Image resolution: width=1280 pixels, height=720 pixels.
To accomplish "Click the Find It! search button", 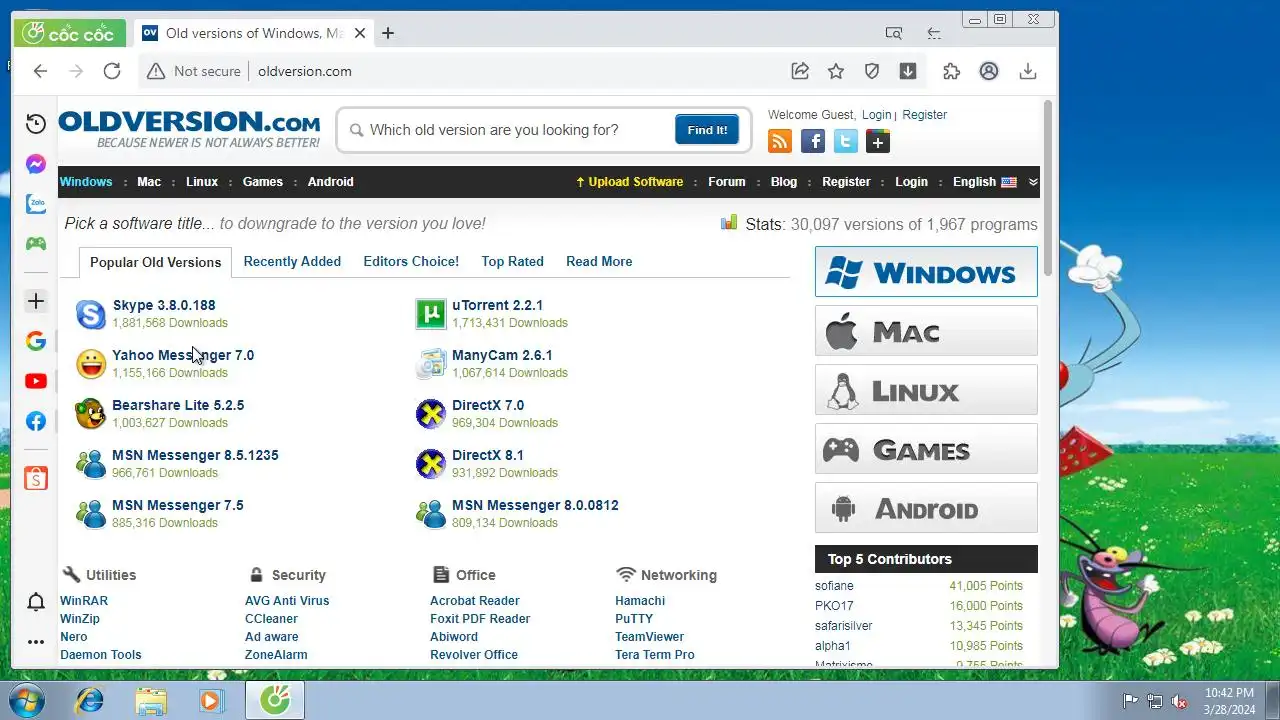I will point(707,130).
